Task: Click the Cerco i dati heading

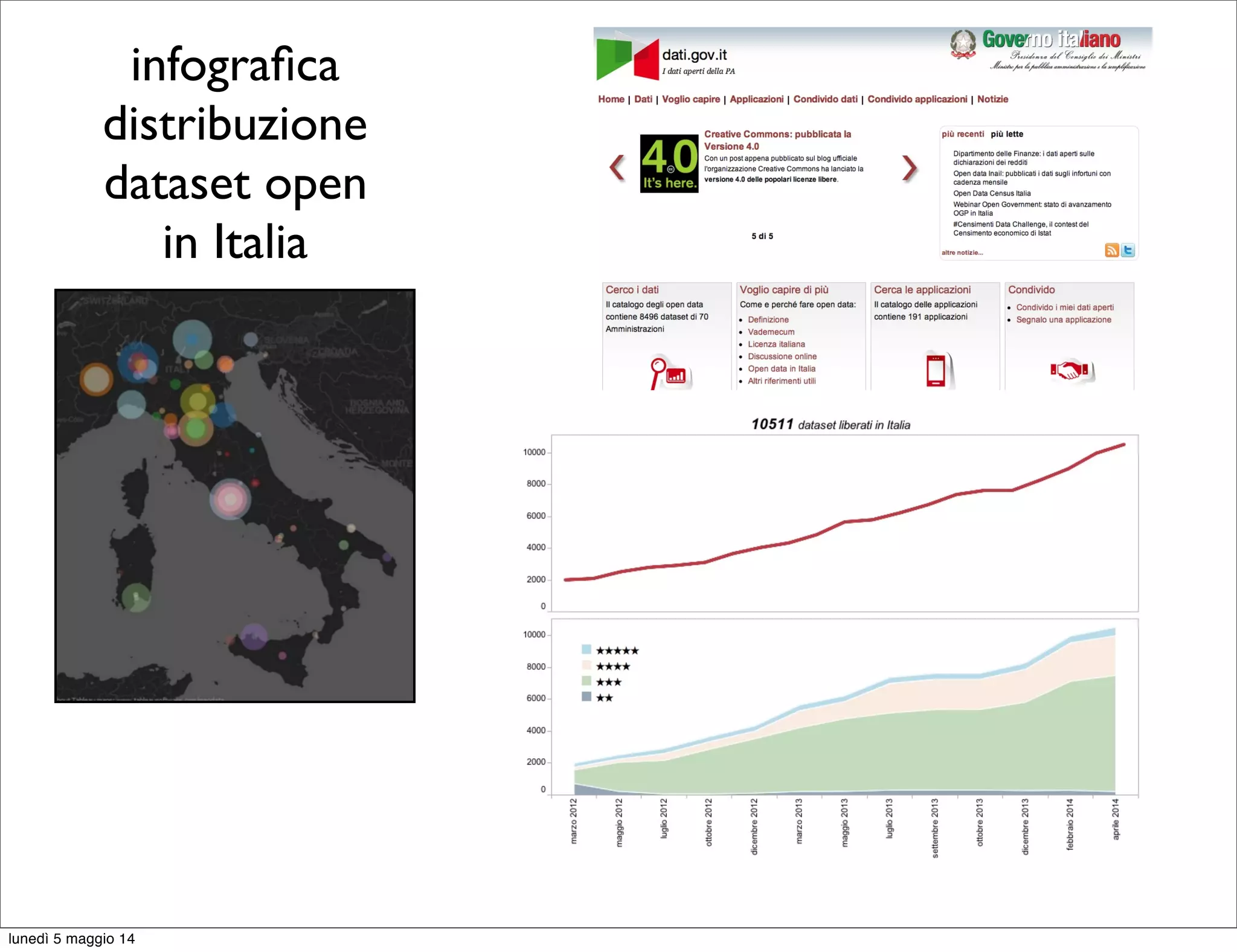Action: [632, 290]
